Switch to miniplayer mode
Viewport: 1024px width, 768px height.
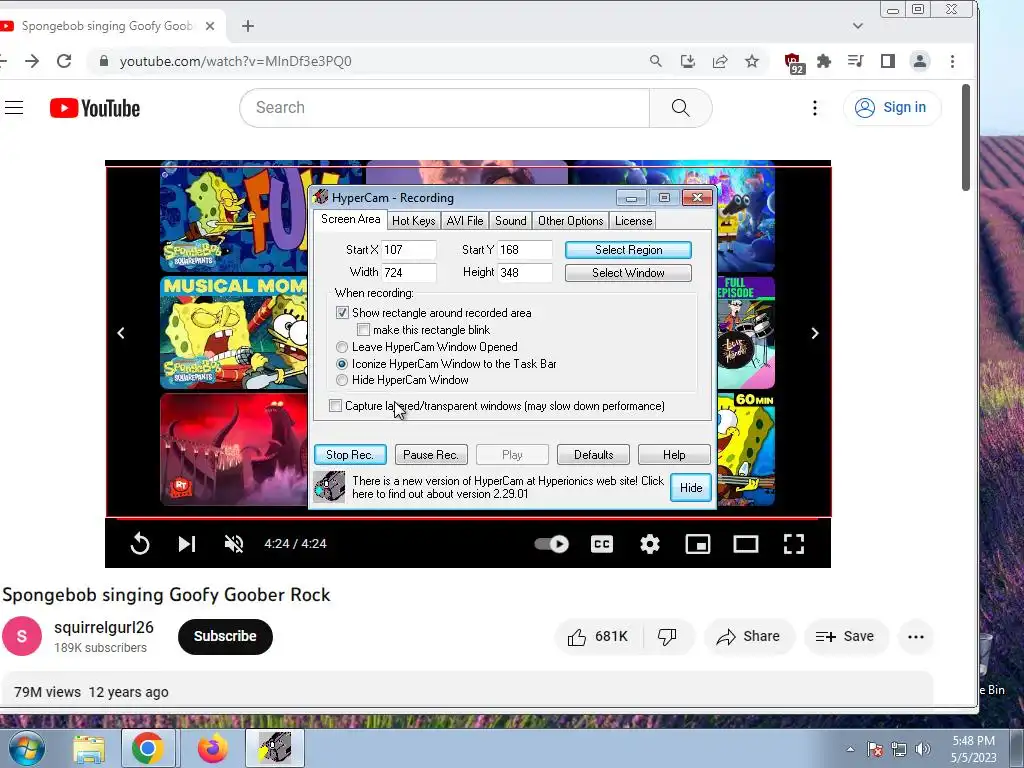pyautogui.click(x=697, y=543)
